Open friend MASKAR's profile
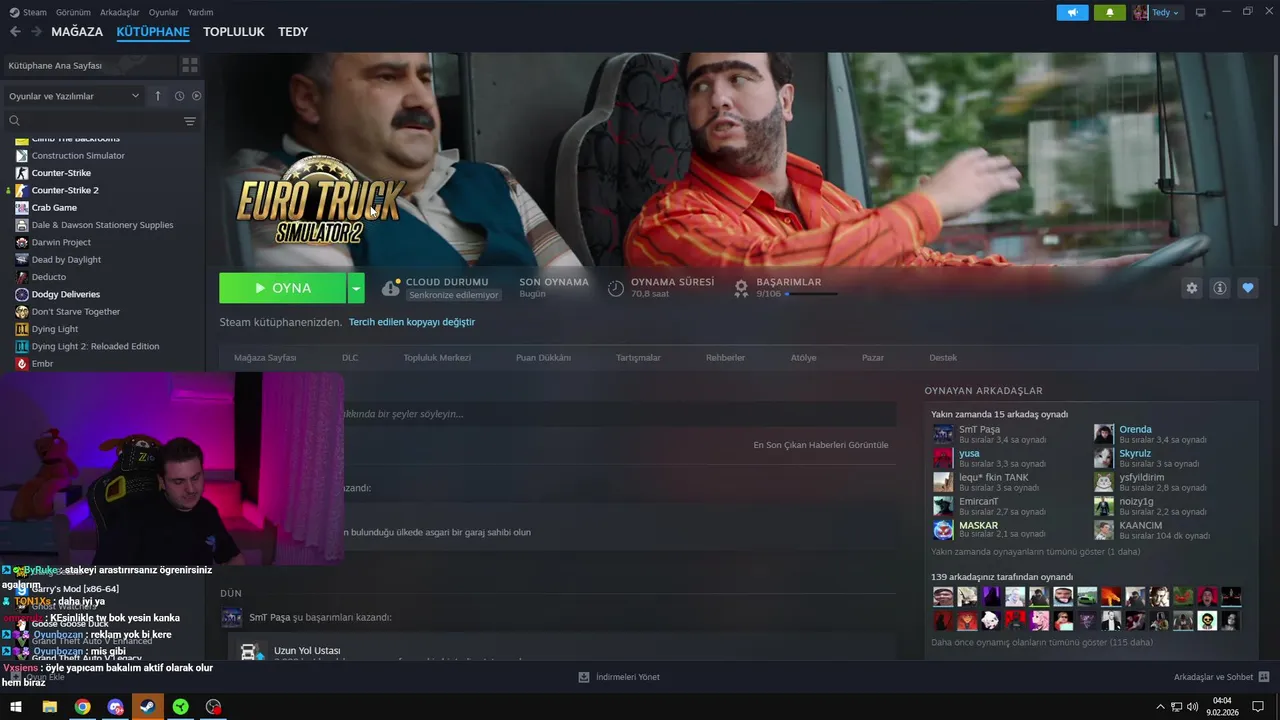 click(978, 526)
